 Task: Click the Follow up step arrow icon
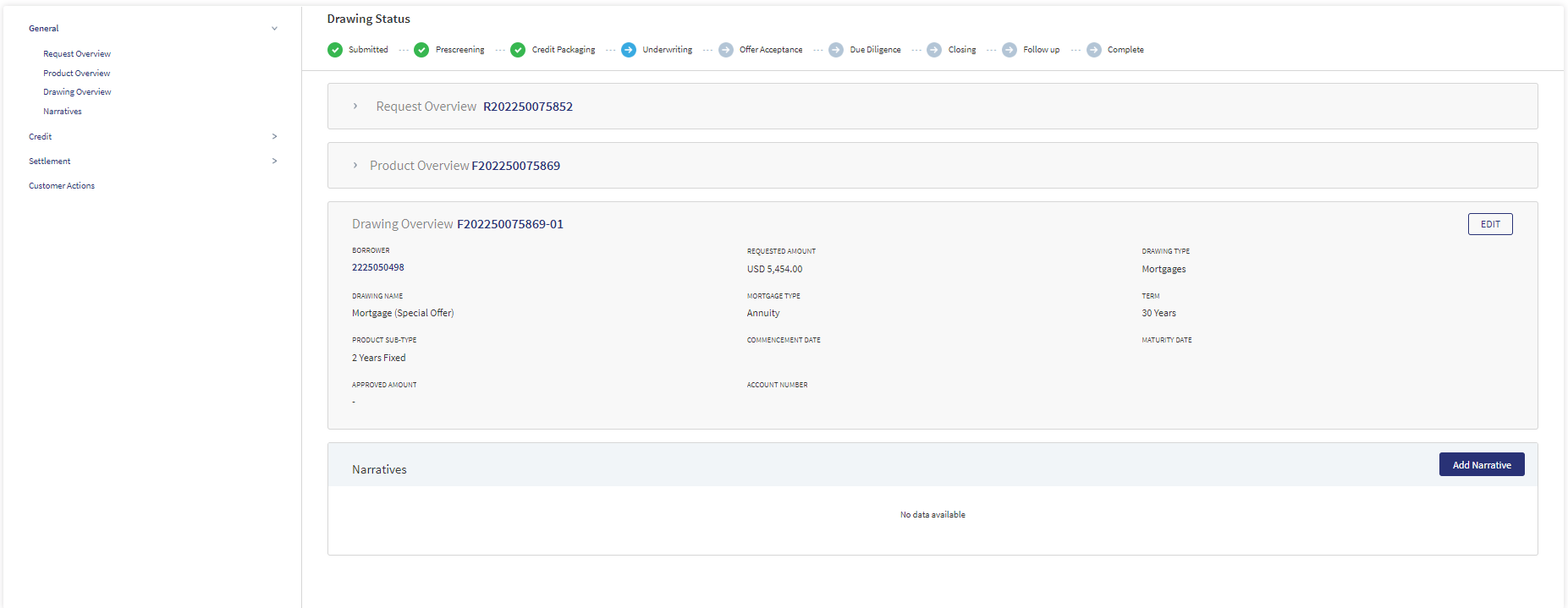click(1010, 50)
